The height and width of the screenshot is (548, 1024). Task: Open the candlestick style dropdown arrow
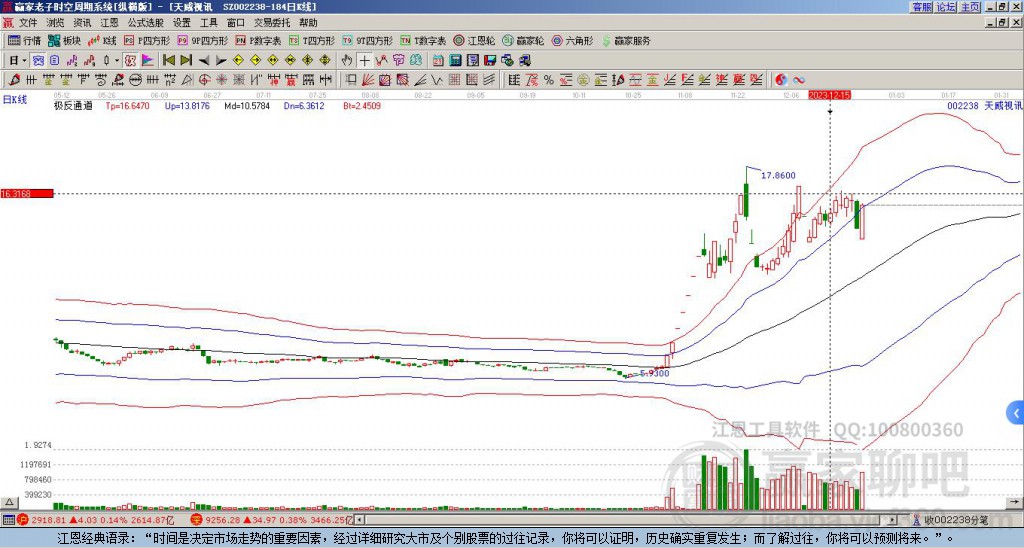[116, 60]
